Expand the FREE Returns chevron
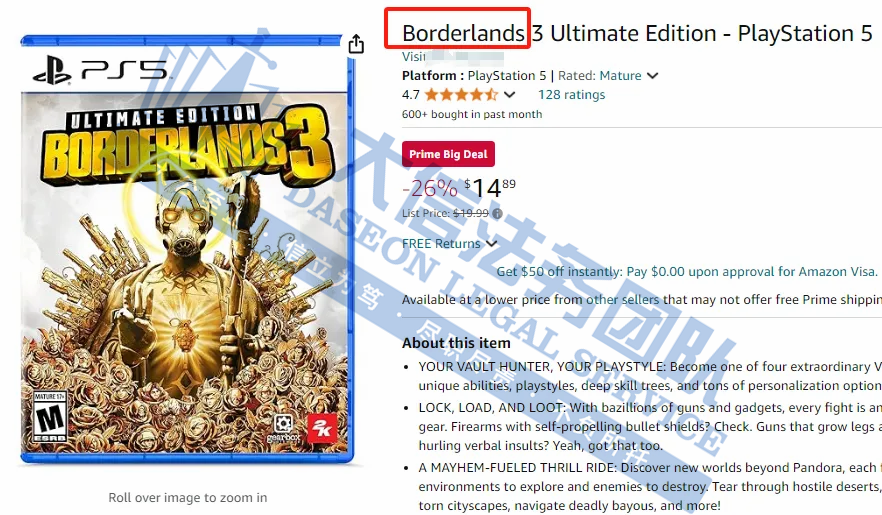Screen dimensions: 882x515 [x=492, y=244]
